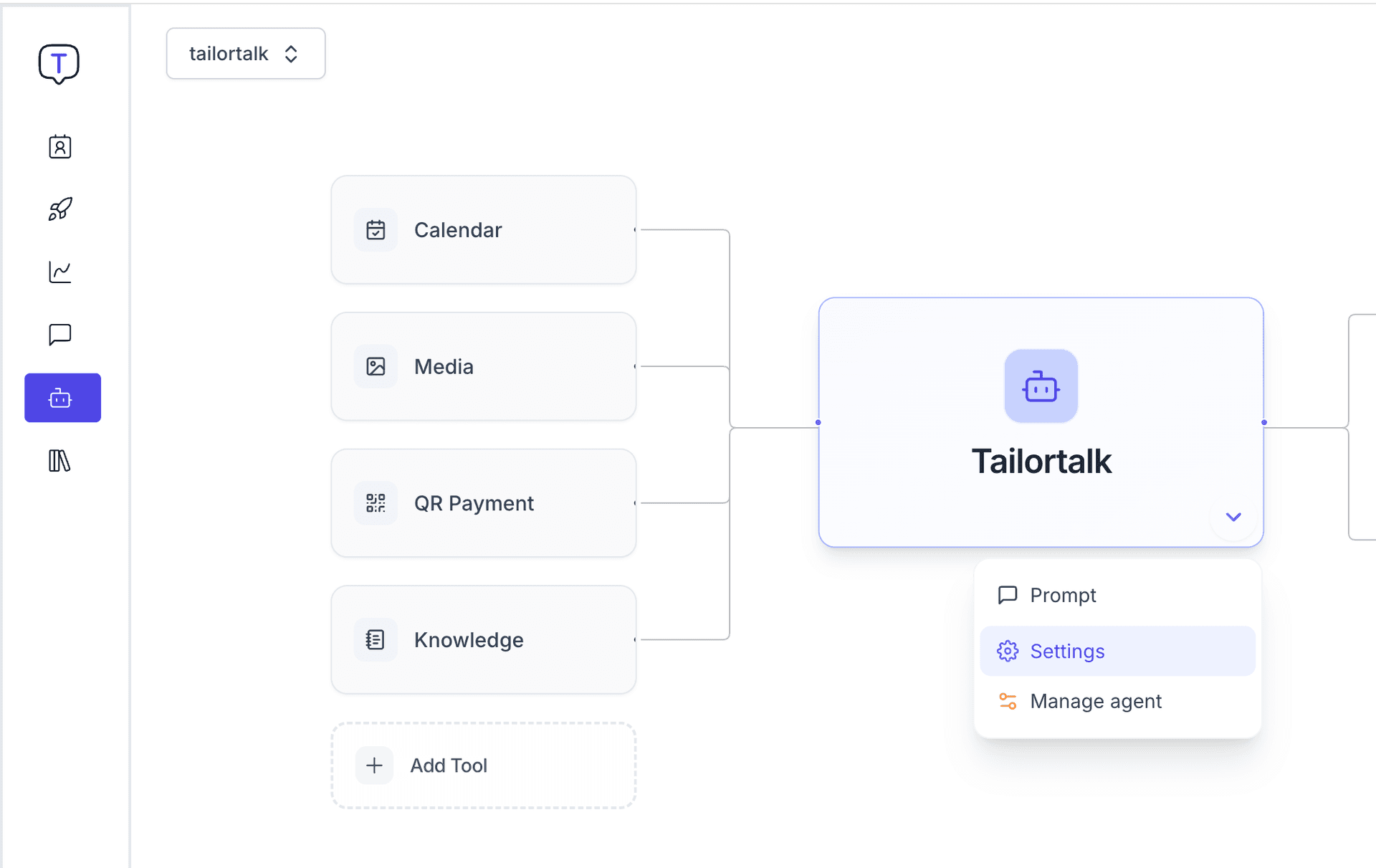Open the rocket launch sidebar icon
Screen dimensions: 1376x868
coord(60,209)
